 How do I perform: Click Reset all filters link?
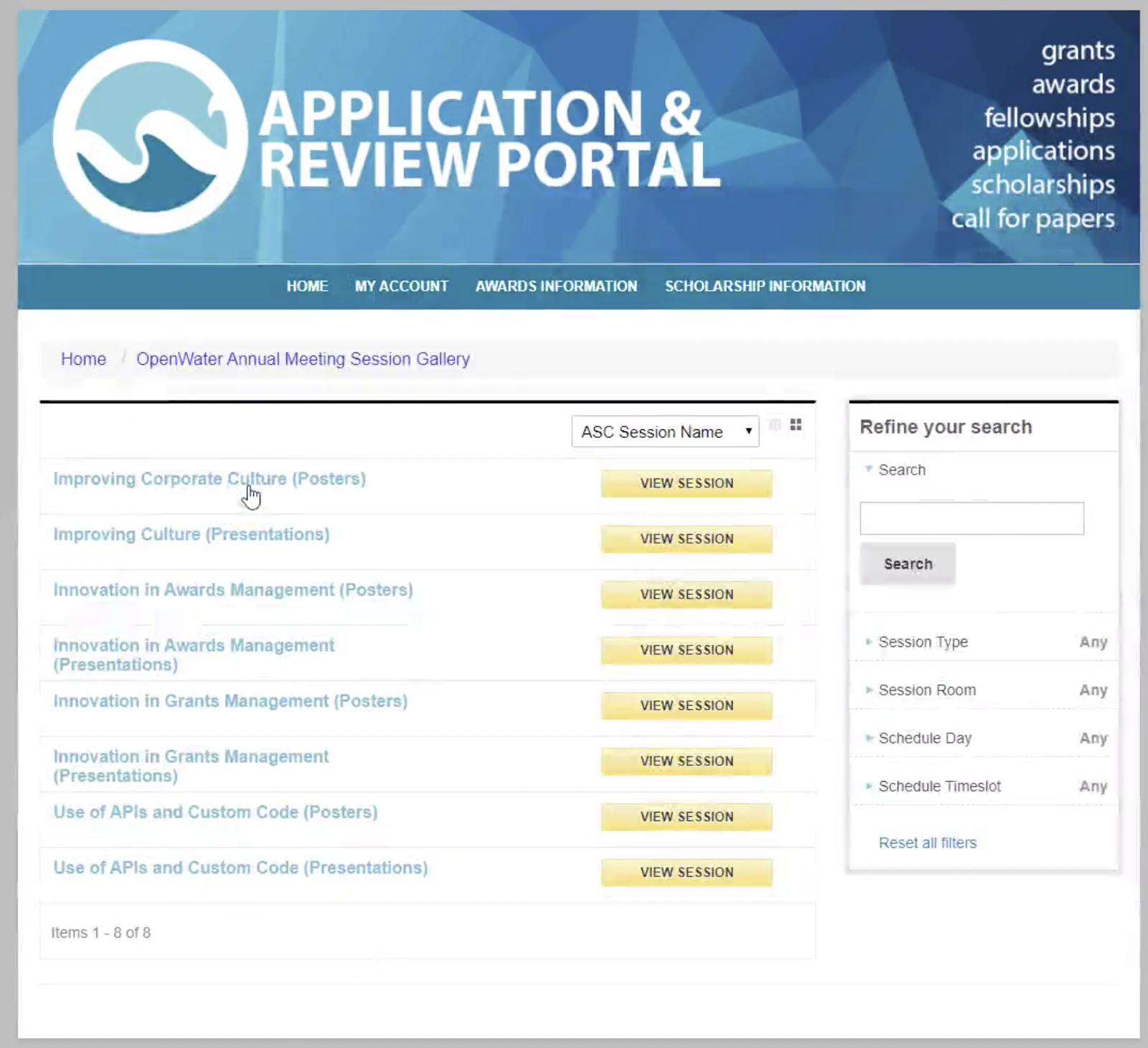(x=927, y=843)
